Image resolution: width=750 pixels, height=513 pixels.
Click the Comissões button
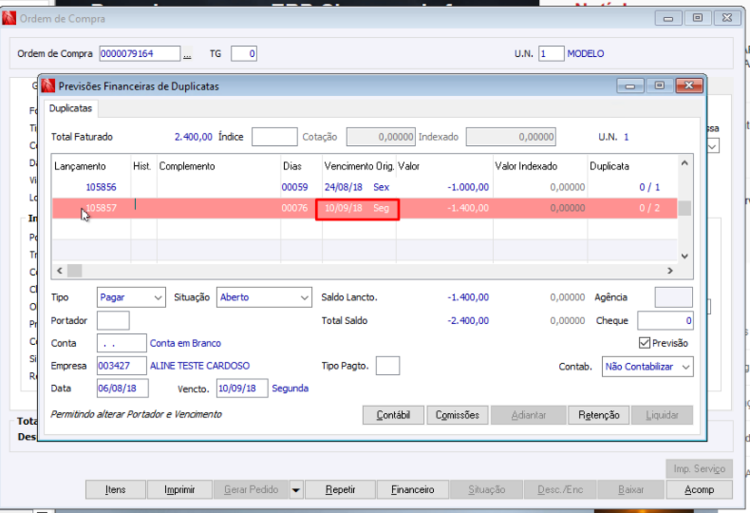coord(457,415)
